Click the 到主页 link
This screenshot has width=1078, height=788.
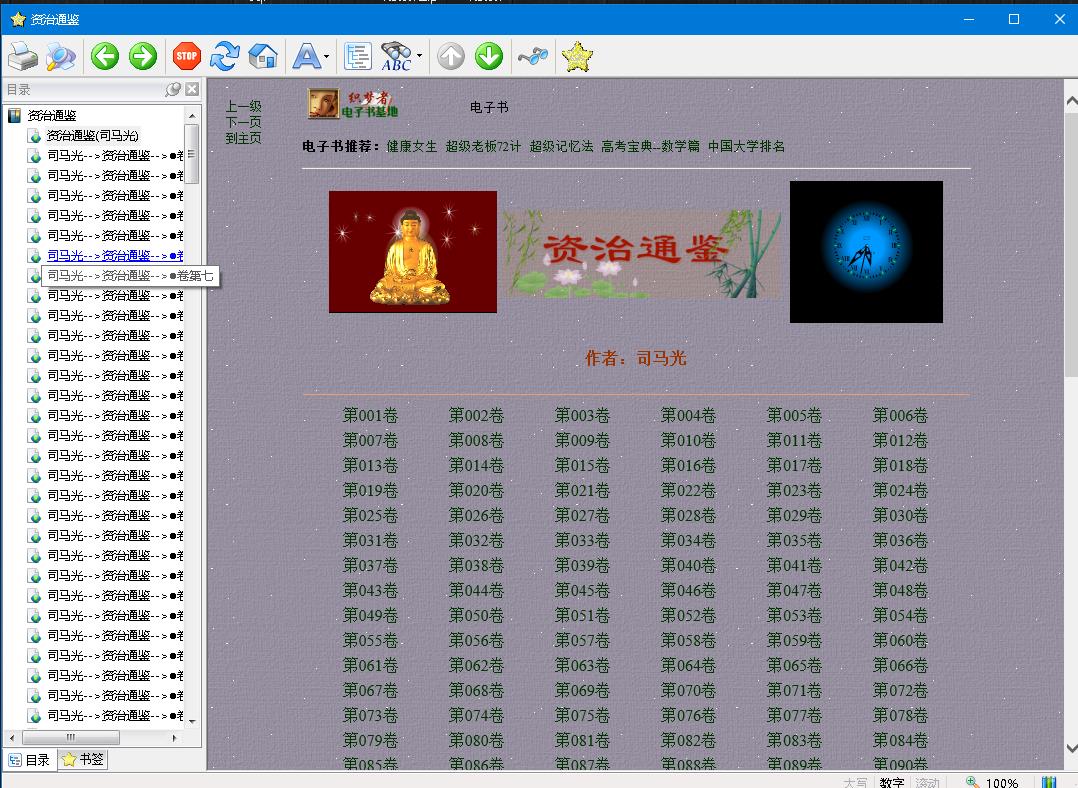click(243, 138)
